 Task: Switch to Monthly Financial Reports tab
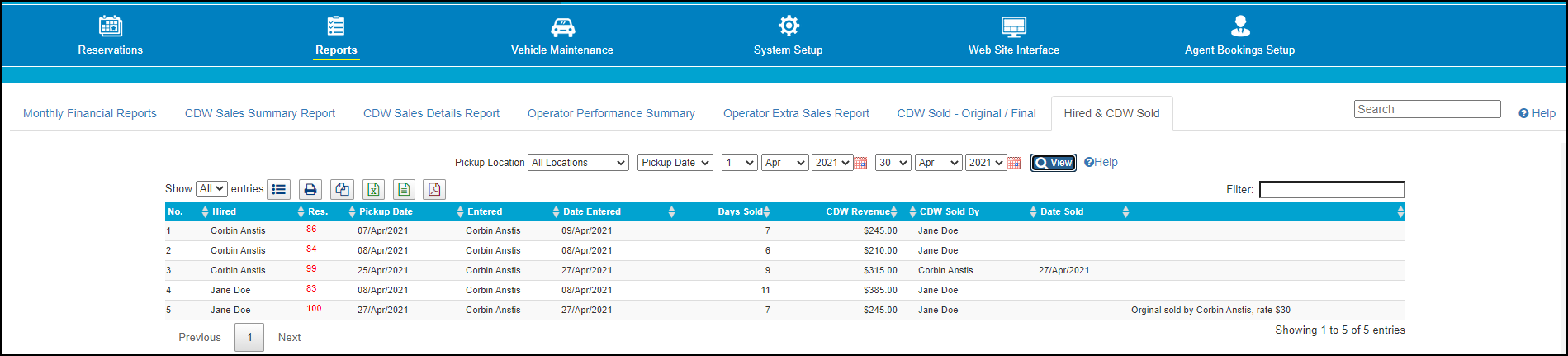[90, 113]
